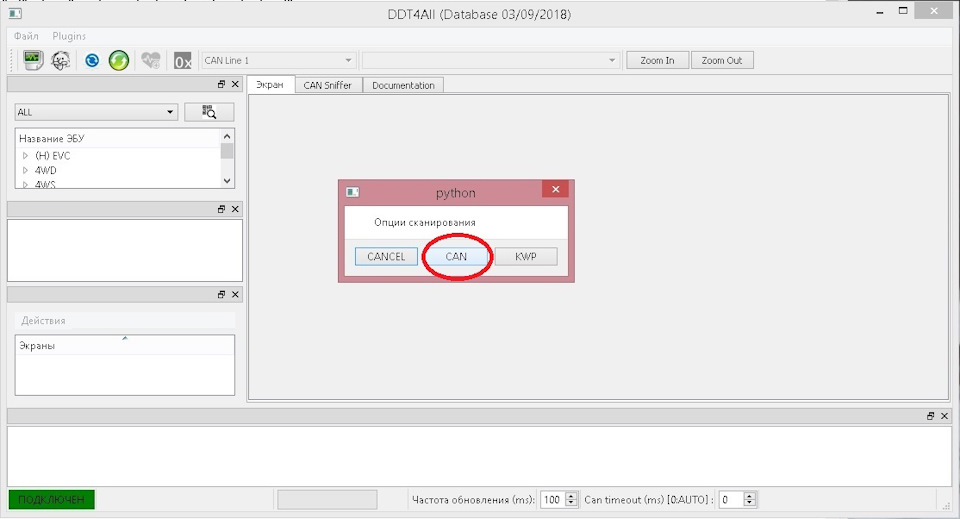
Task: Switch to the Documentation tab
Action: click(403, 85)
